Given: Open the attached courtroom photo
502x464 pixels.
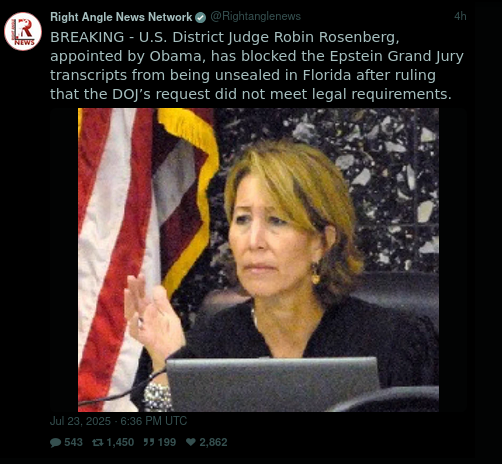Looking at the screenshot, I should click(258, 260).
